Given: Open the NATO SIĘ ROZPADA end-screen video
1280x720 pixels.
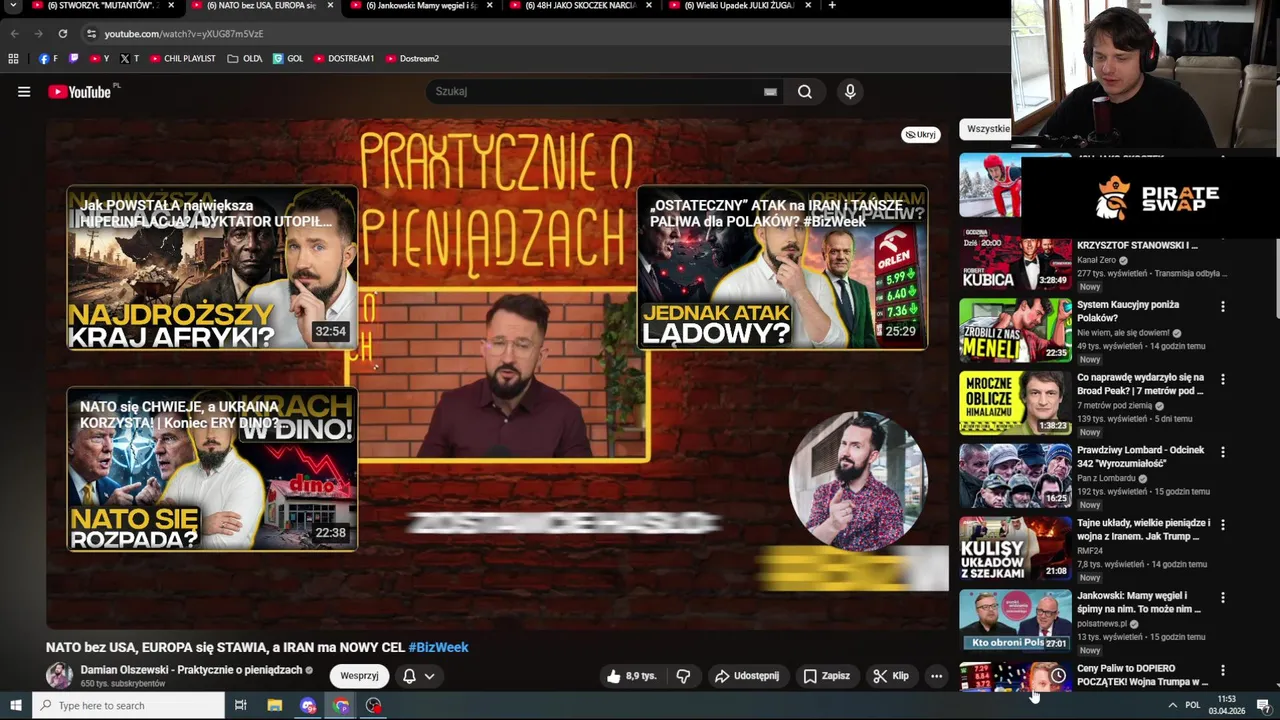Looking at the screenshot, I should [212, 469].
